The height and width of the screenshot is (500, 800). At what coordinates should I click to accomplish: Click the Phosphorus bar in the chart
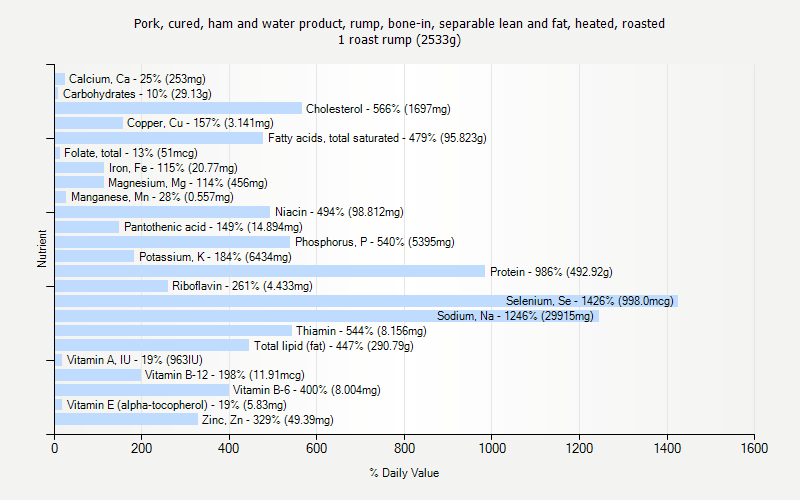[172, 242]
